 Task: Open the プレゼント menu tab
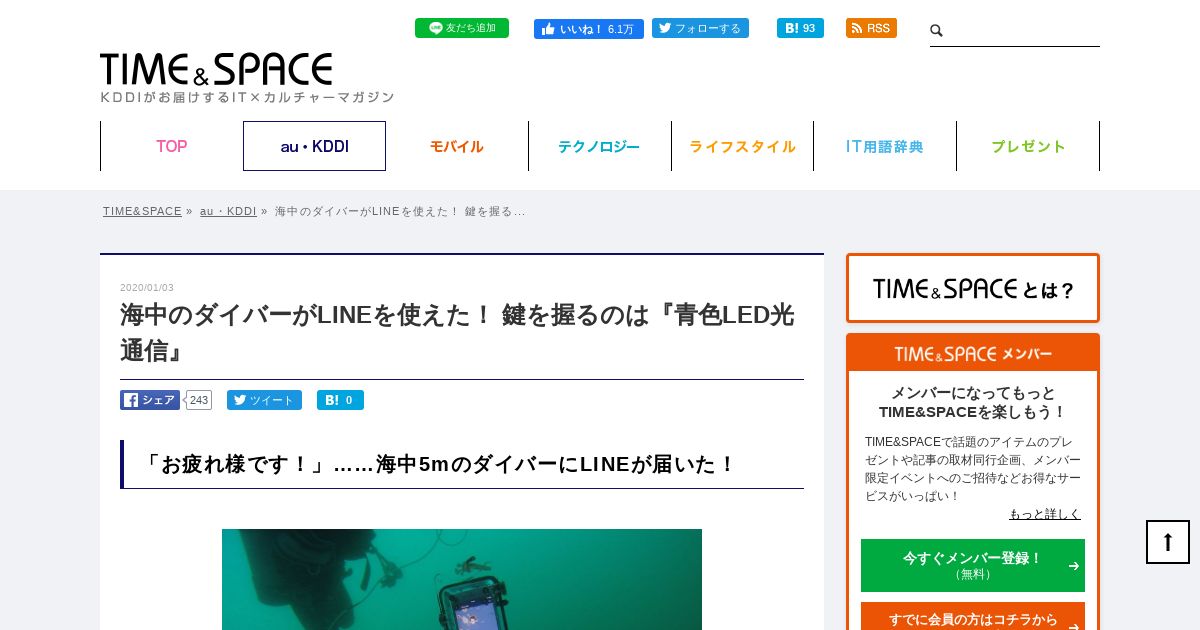[1028, 146]
